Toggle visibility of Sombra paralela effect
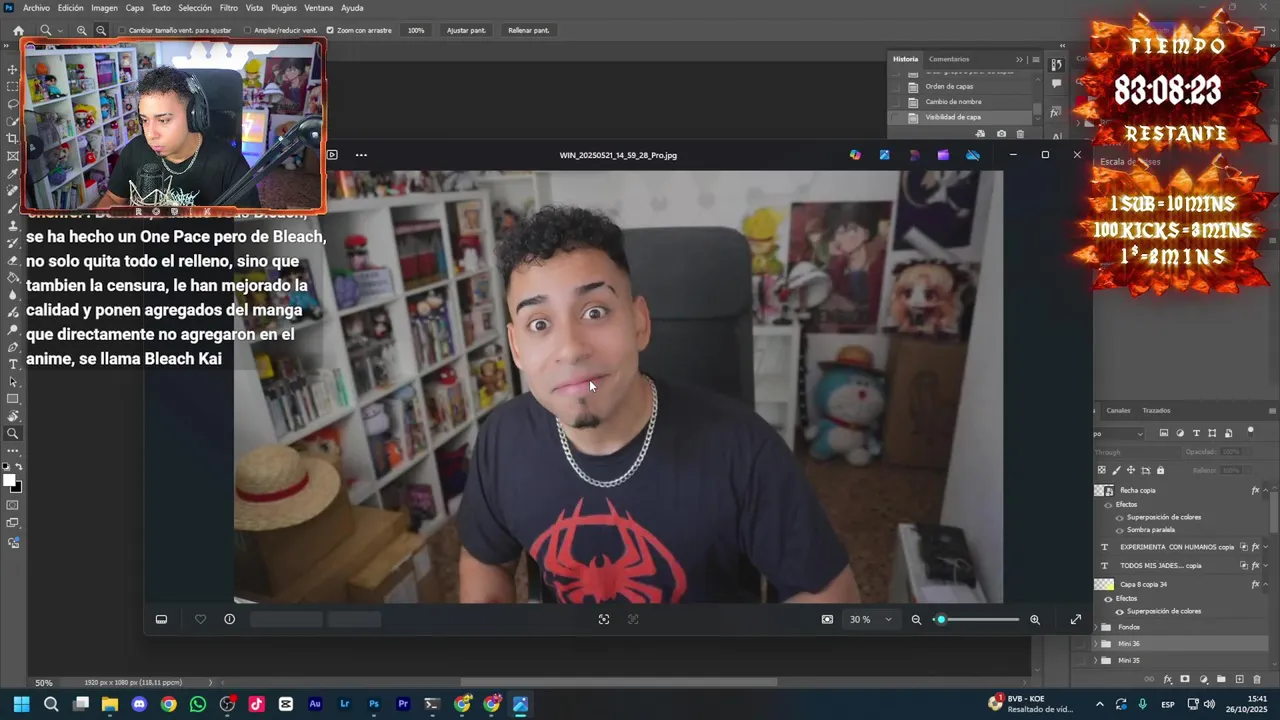Screen dimensions: 1280x720 click(1119, 530)
